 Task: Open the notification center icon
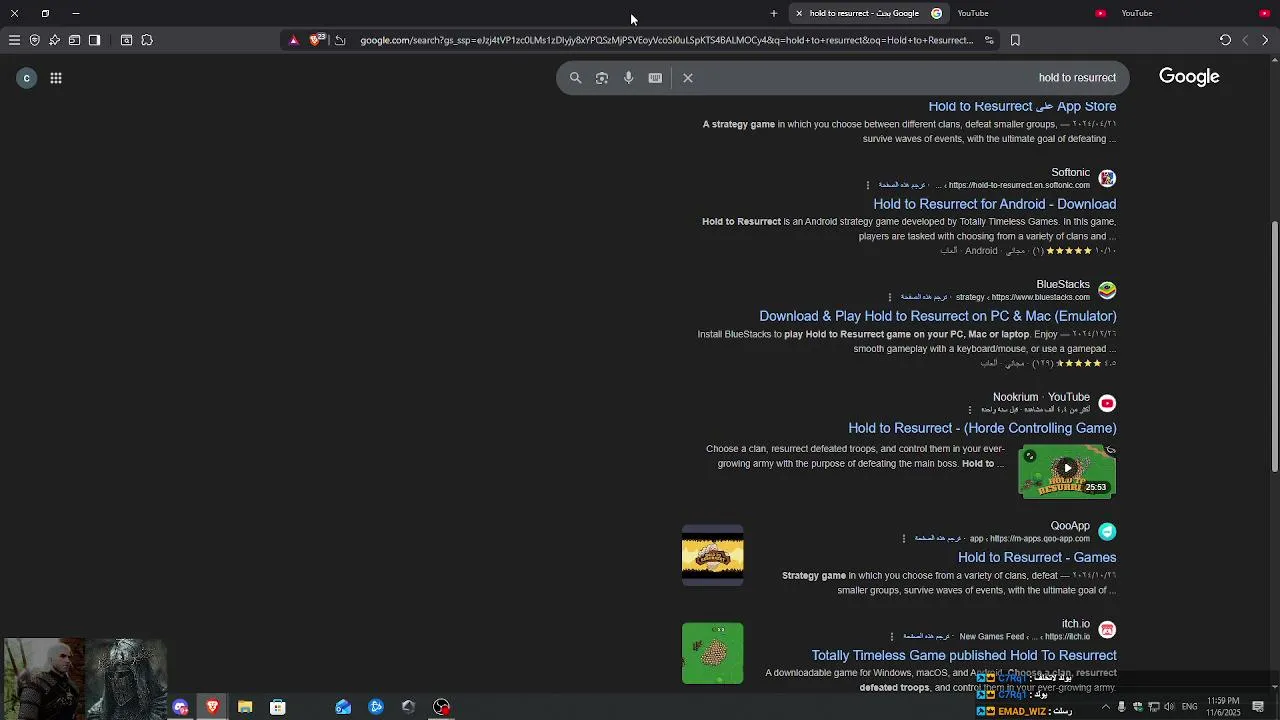tap(1258, 707)
